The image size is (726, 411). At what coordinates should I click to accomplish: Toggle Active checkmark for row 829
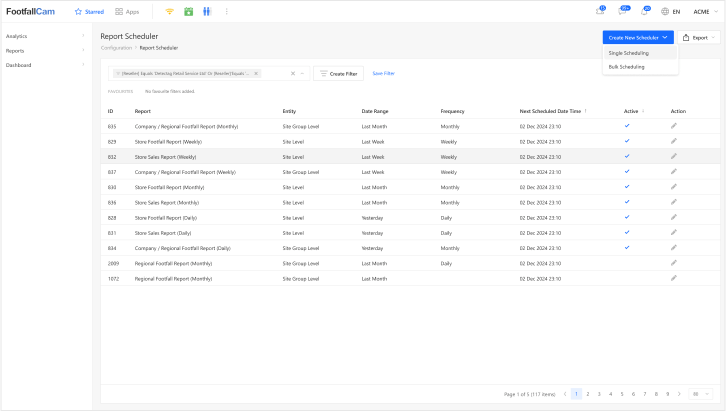(x=627, y=141)
